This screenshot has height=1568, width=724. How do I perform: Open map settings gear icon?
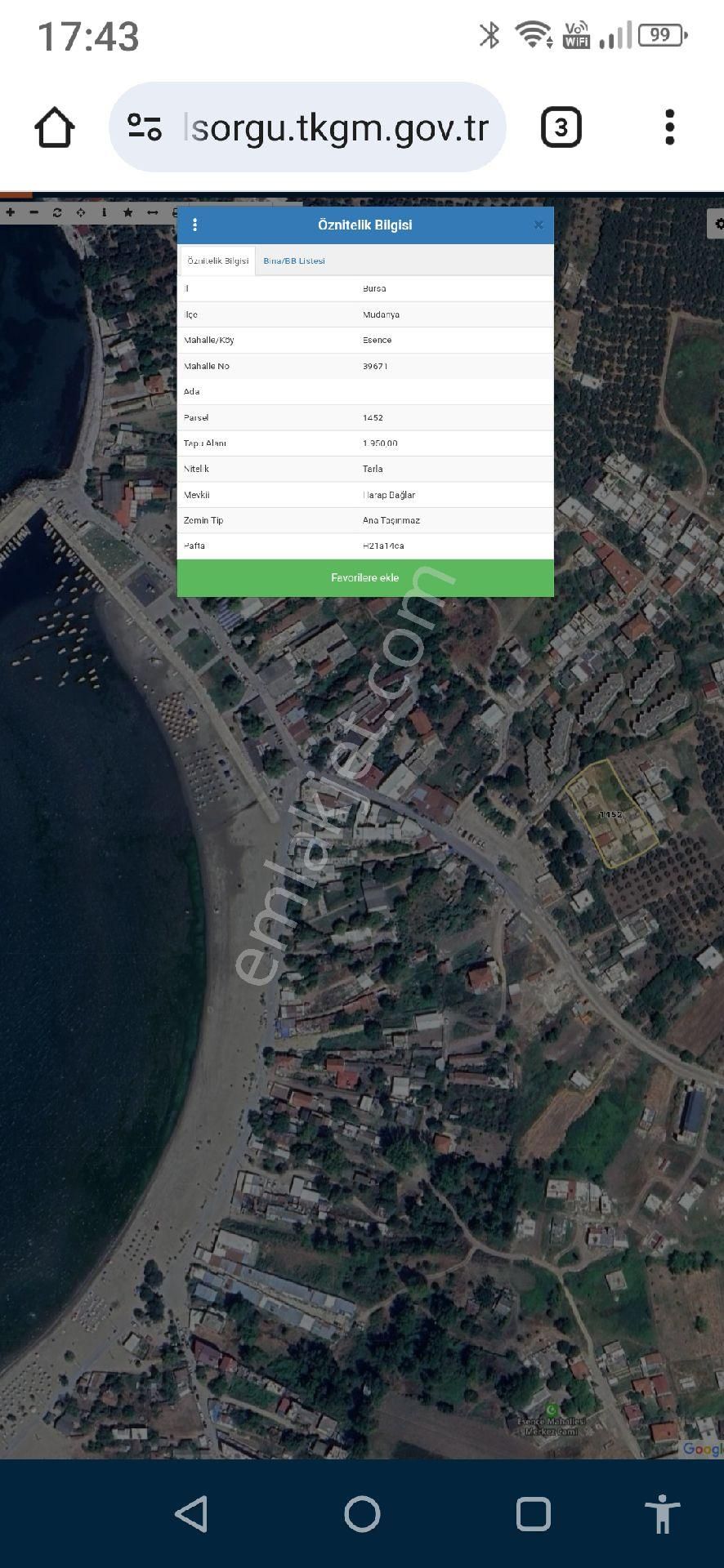tap(717, 223)
